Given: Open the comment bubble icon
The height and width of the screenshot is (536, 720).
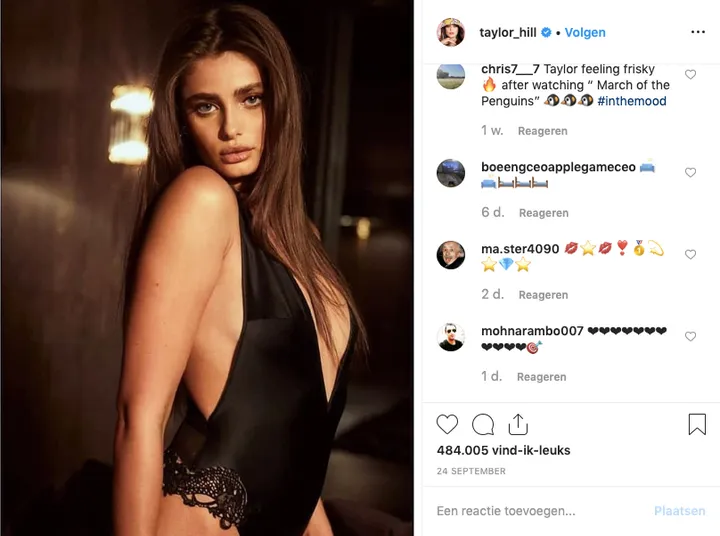Looking at the screenshot, I should click(x=483, y=424).
